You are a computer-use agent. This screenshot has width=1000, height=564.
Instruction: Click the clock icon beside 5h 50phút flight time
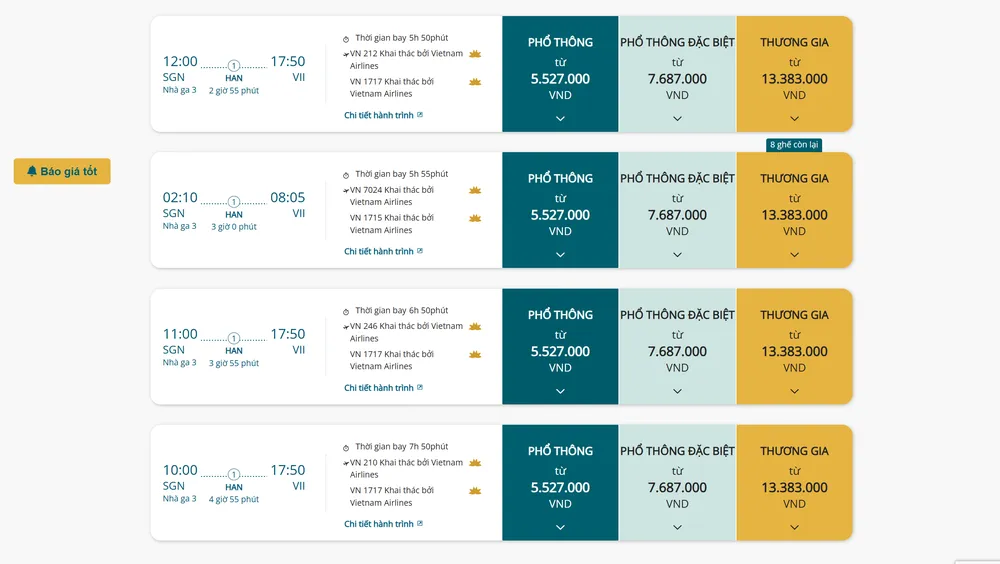(346, 38)
